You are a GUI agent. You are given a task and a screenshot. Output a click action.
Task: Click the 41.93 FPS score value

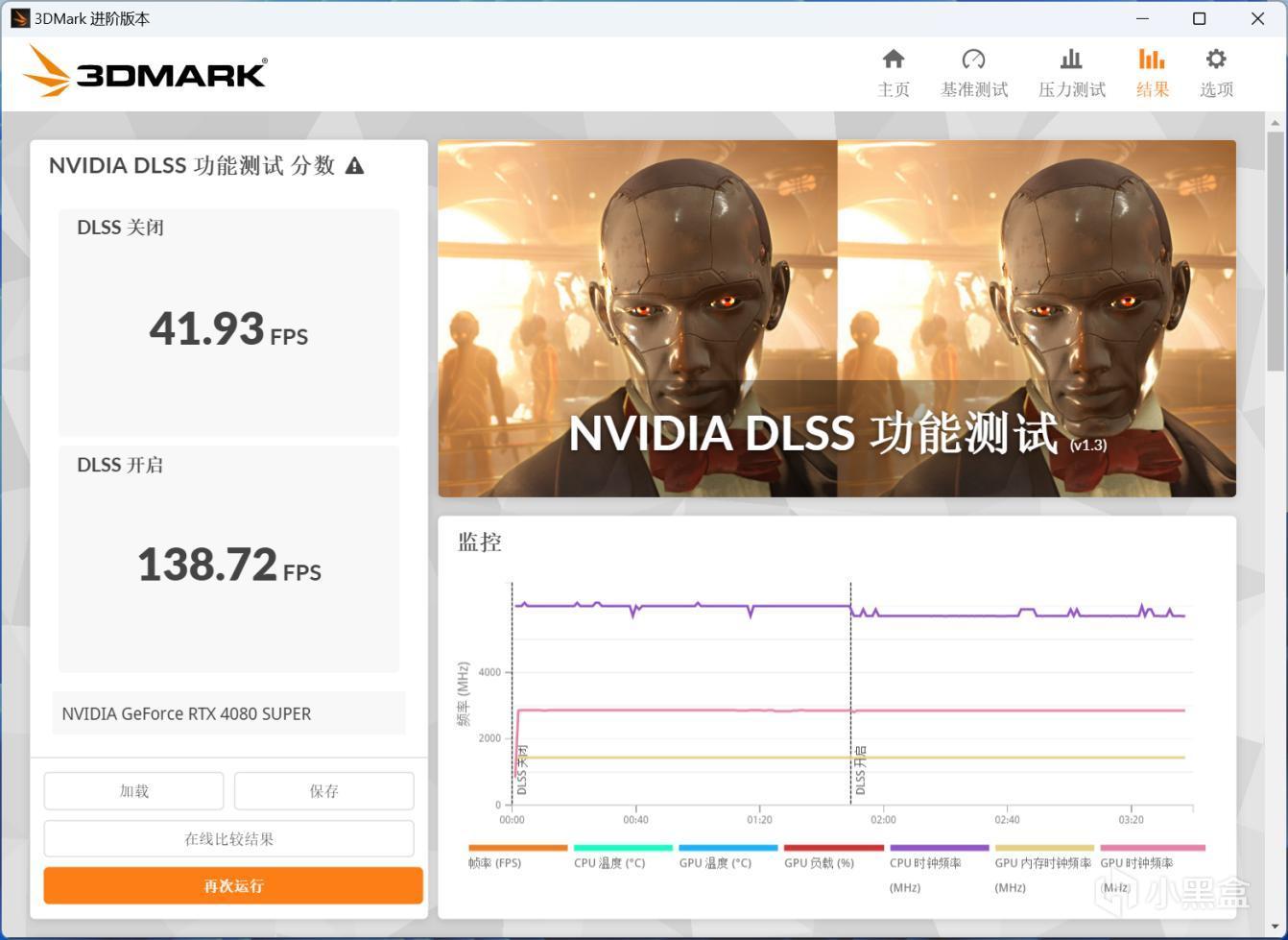(228, 328)
